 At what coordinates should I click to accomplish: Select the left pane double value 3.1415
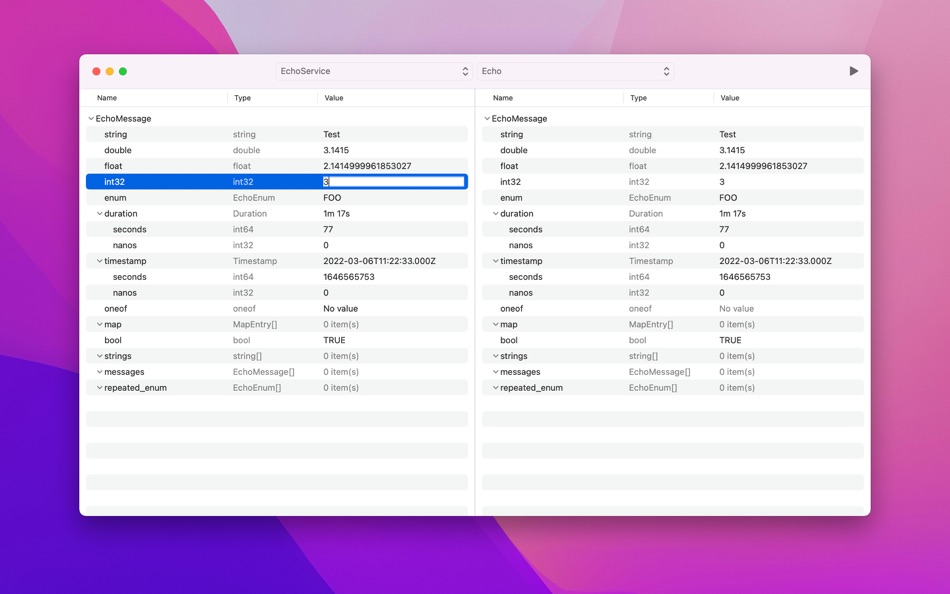point(336,150)
